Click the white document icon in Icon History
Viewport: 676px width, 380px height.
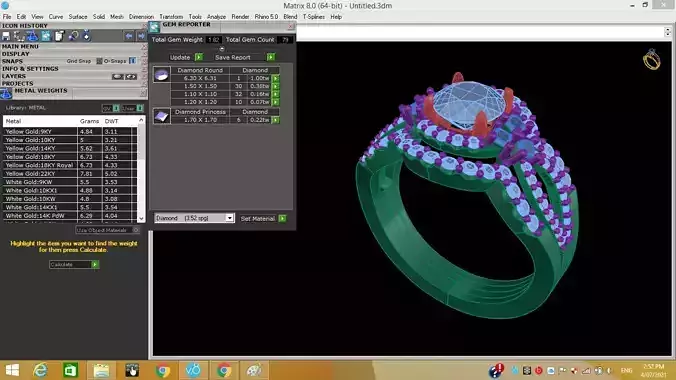59,36
